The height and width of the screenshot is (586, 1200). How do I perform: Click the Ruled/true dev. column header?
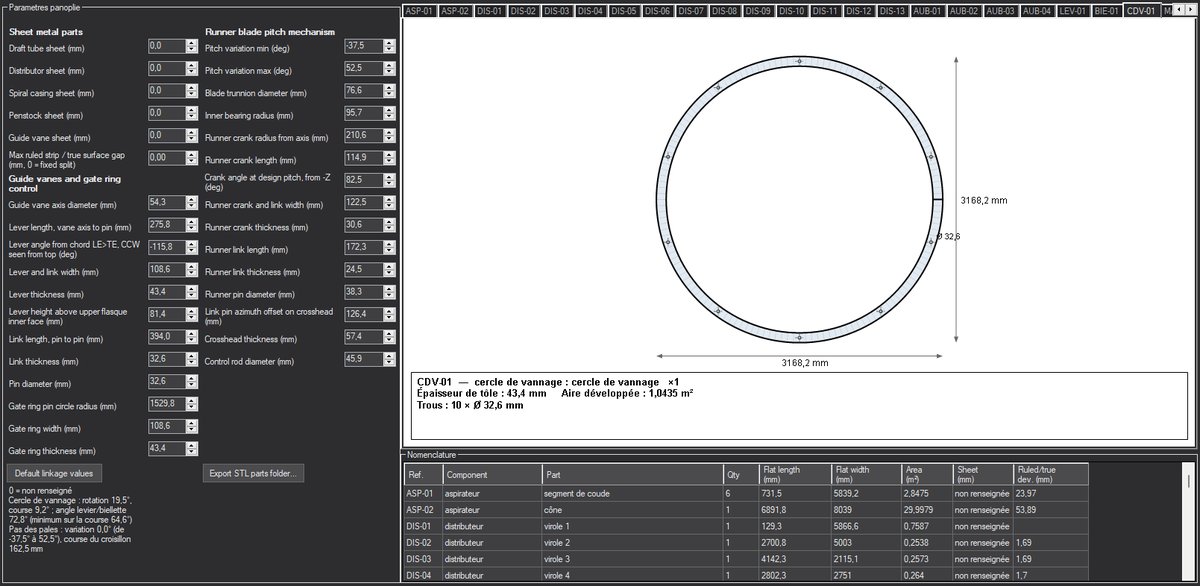coord(1050,474)
